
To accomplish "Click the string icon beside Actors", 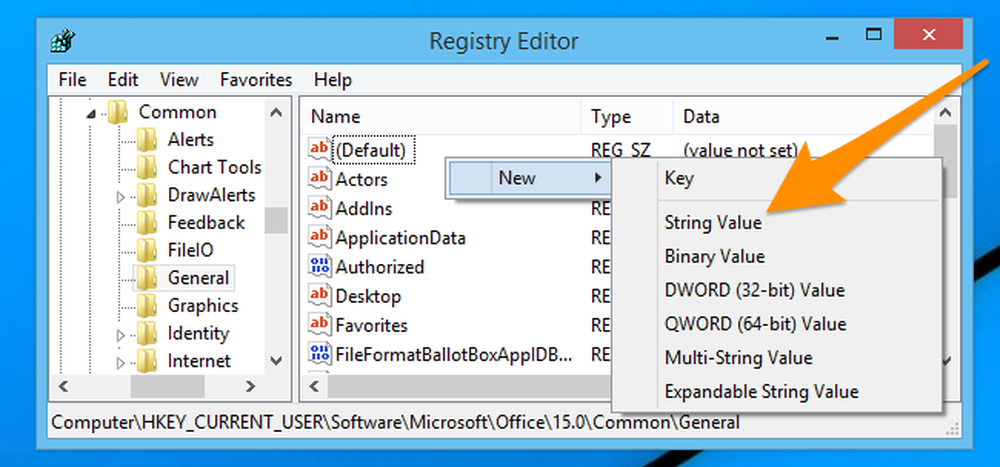I will [320, 179].
